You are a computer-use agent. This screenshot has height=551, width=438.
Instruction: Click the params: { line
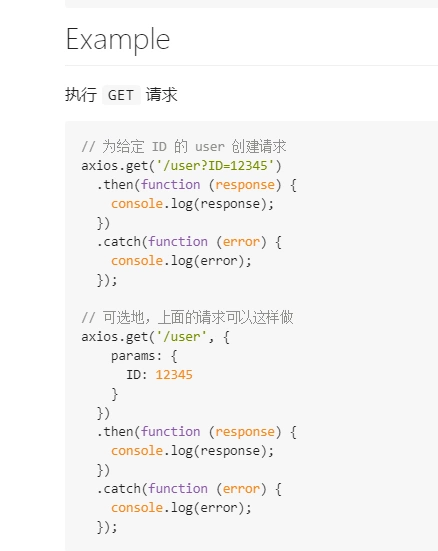pos(144,356)
